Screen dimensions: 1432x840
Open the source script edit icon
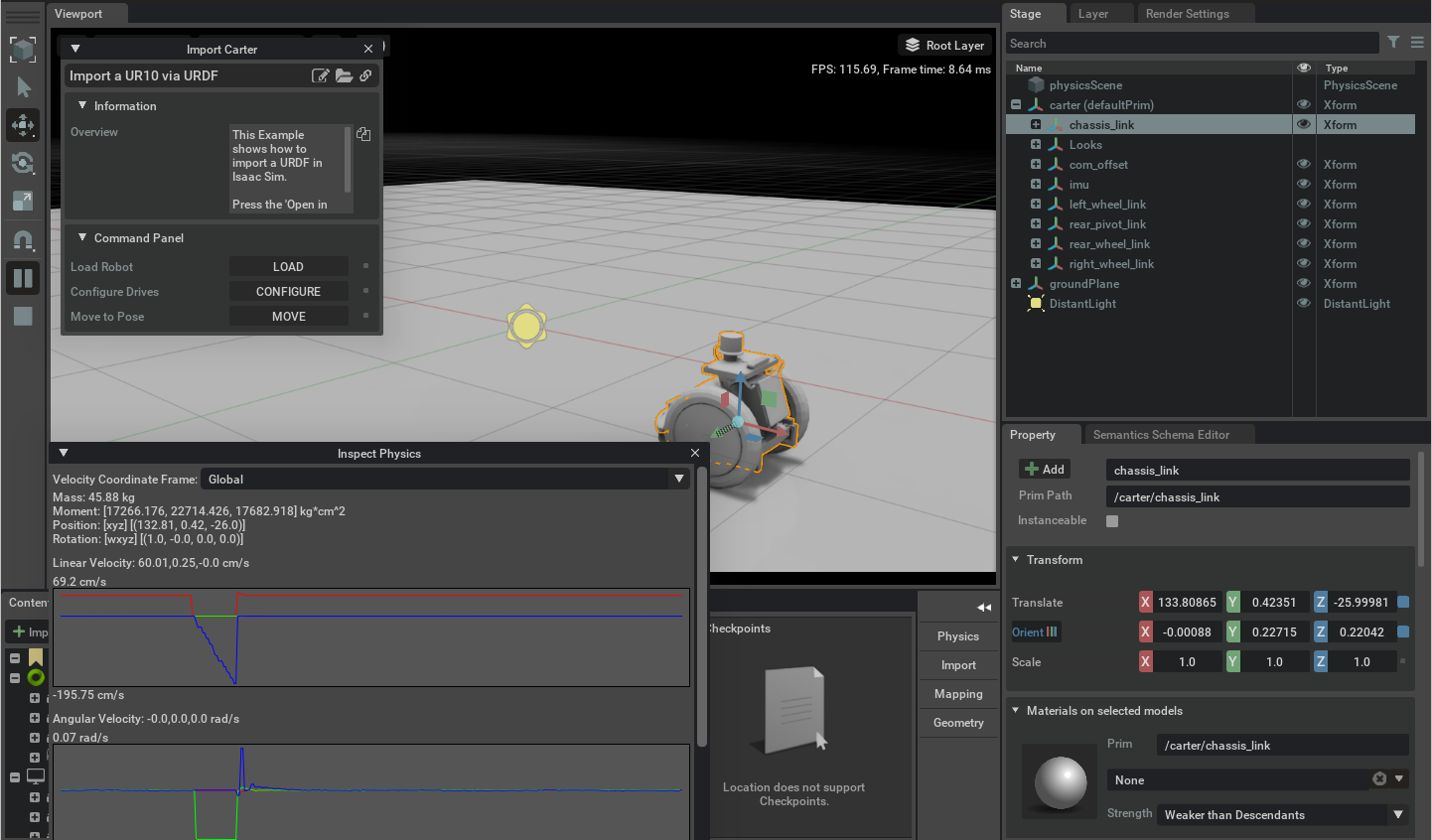[x=321, y=75]
